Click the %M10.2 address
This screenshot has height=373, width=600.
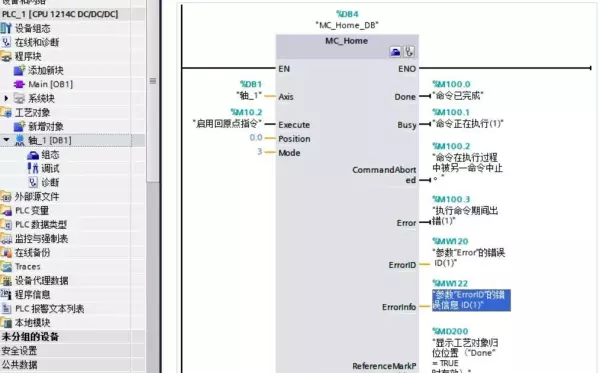[246, 112]
